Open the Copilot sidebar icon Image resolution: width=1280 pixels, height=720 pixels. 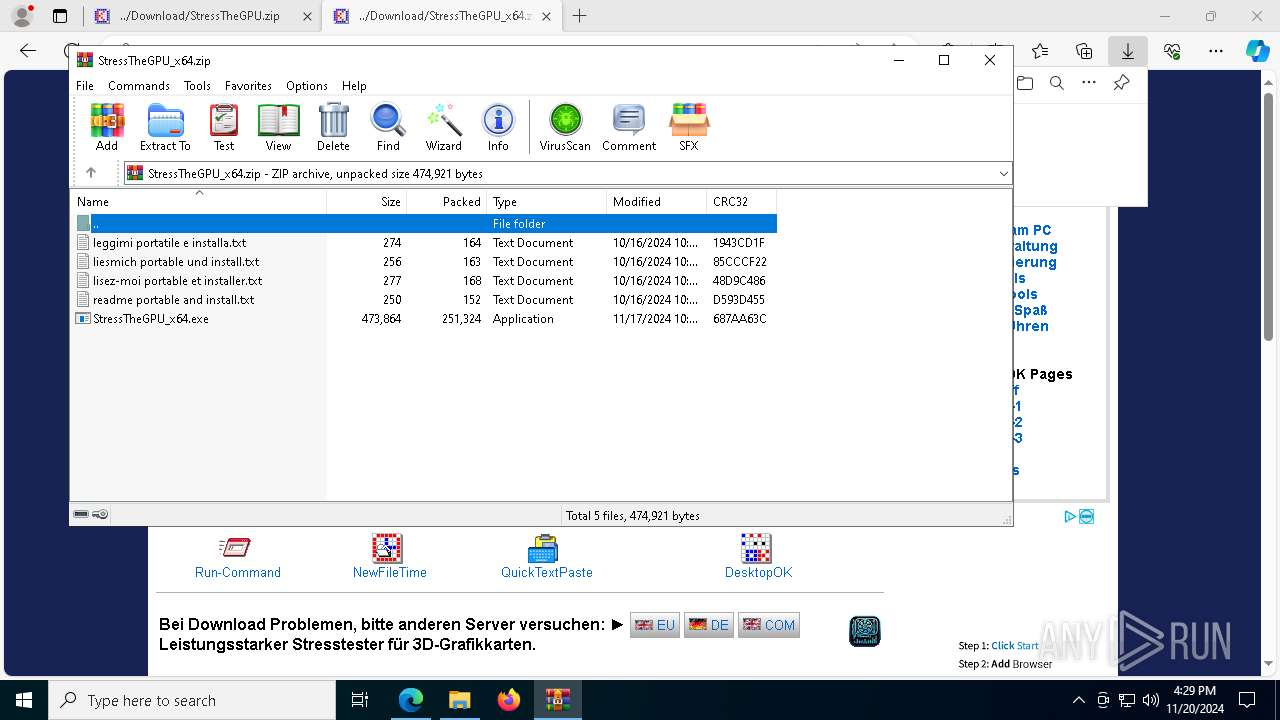tap(1257, 51)
